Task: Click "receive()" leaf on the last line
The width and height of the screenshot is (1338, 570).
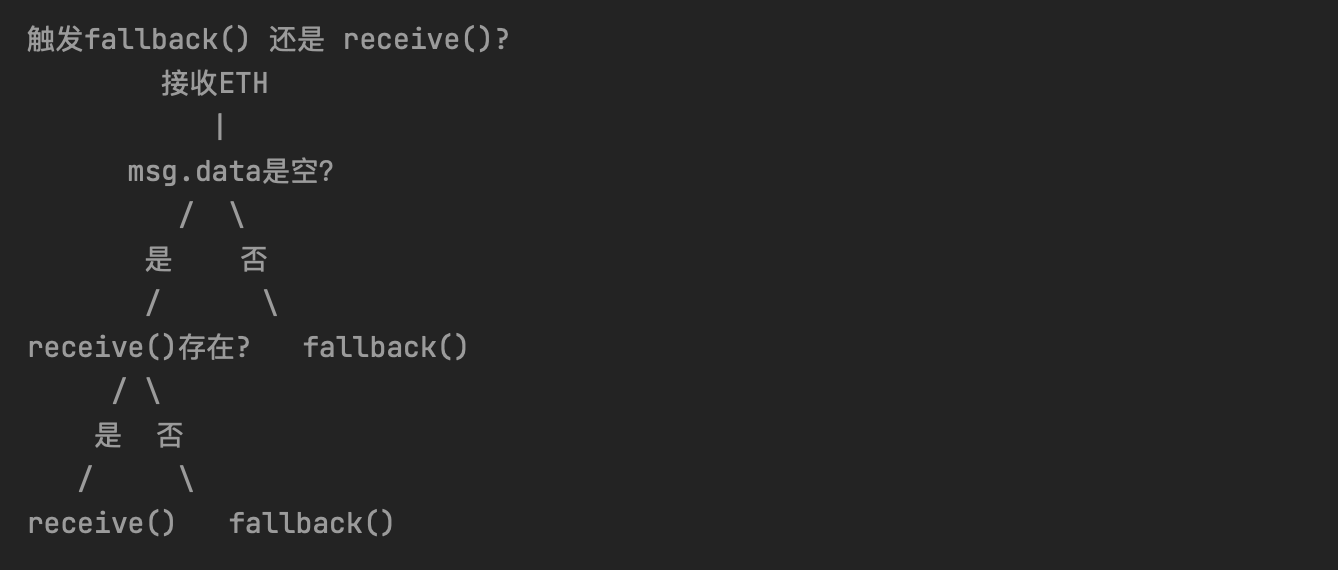Action: point(101,523)
